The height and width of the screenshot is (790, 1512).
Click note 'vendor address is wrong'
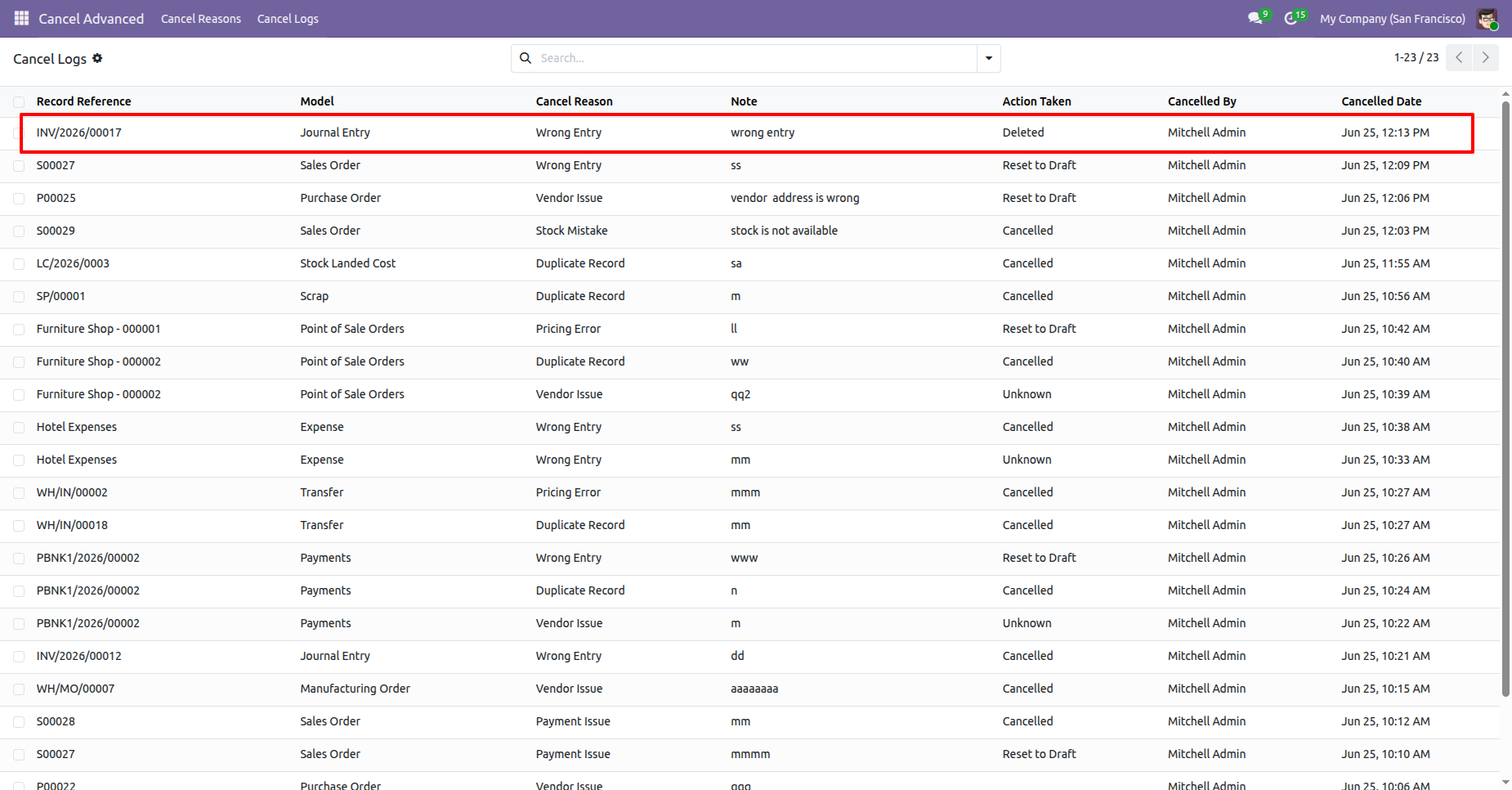pos(794,198)
